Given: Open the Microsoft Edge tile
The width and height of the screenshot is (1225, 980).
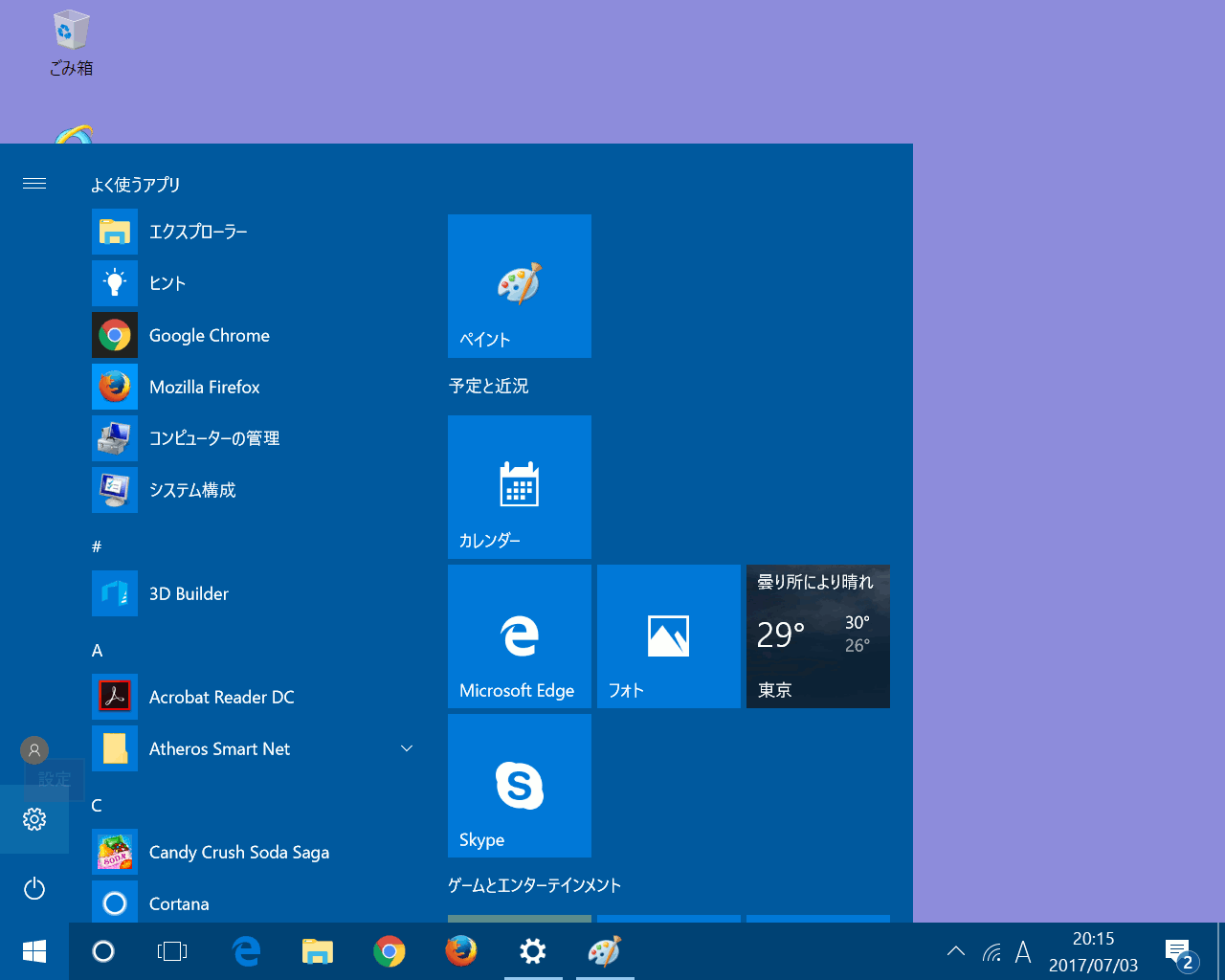Looking at the screenshot, I should pyautogui.click(x=520, y=636).
